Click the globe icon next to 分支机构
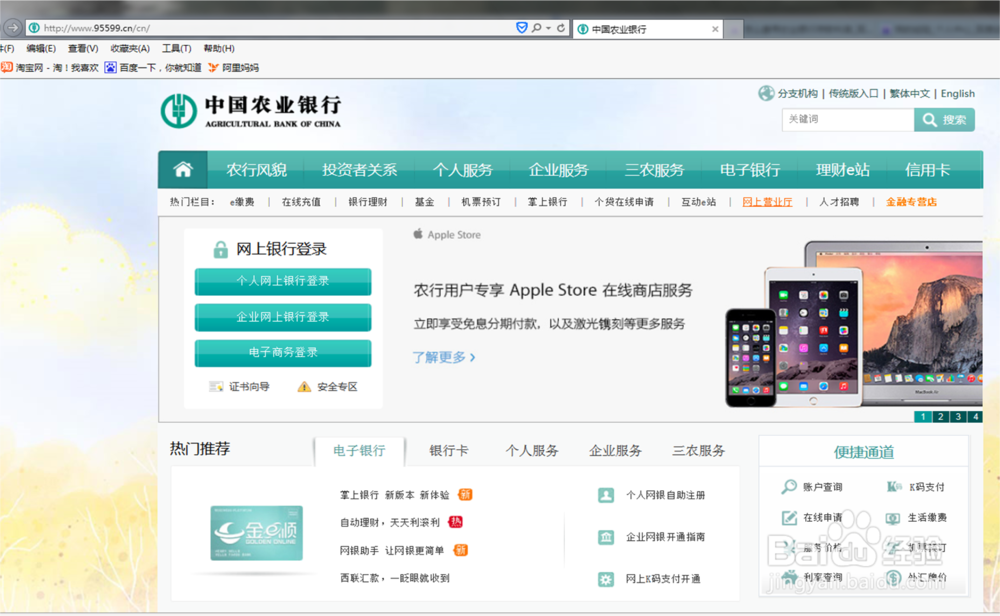 [766, 93]
